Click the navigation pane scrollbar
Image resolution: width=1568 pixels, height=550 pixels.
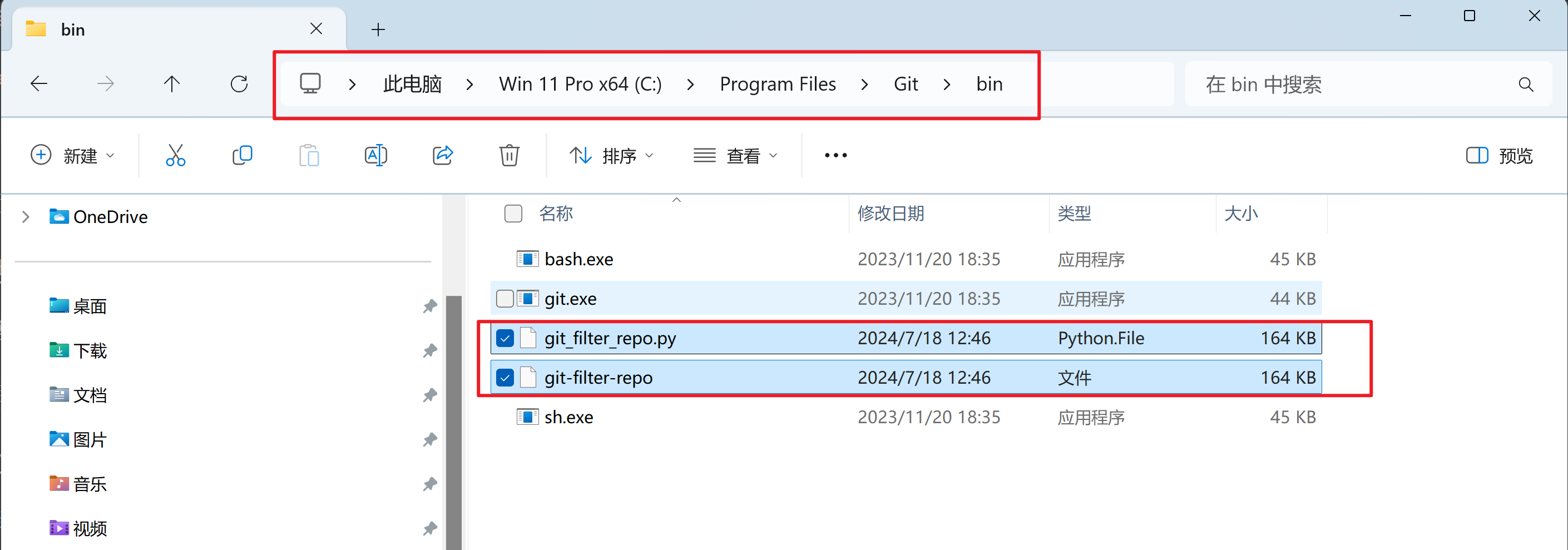453,422
